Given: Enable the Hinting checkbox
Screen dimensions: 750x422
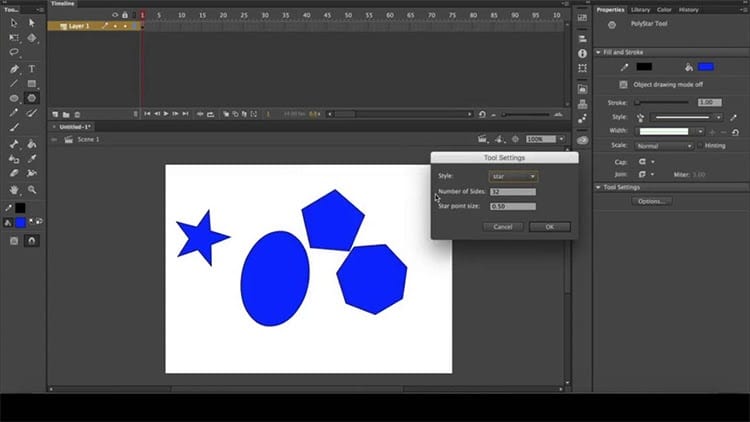Looking at the screenshot, I should [x=700, y=145].
